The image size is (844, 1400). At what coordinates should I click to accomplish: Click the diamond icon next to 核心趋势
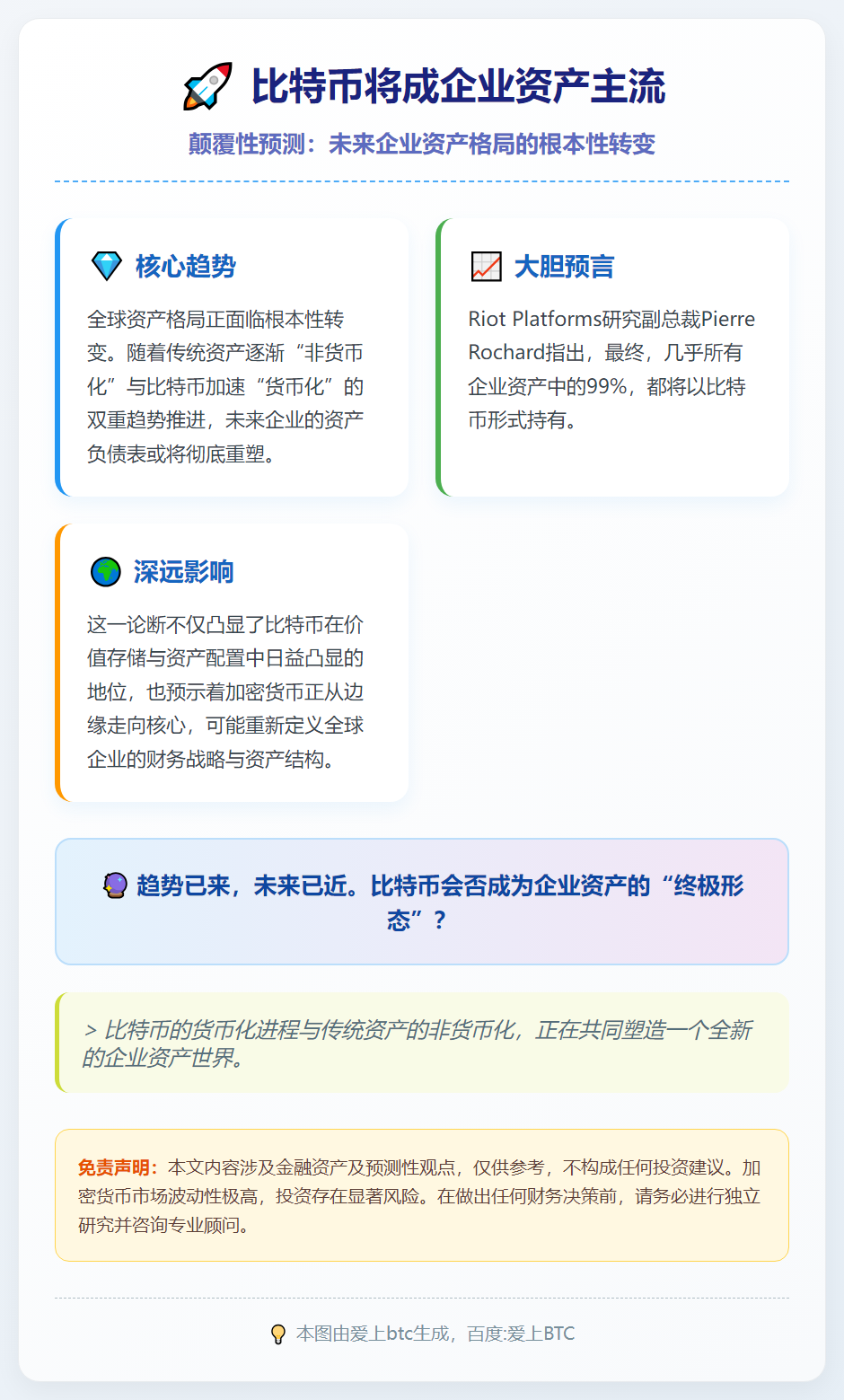(107, 266)
